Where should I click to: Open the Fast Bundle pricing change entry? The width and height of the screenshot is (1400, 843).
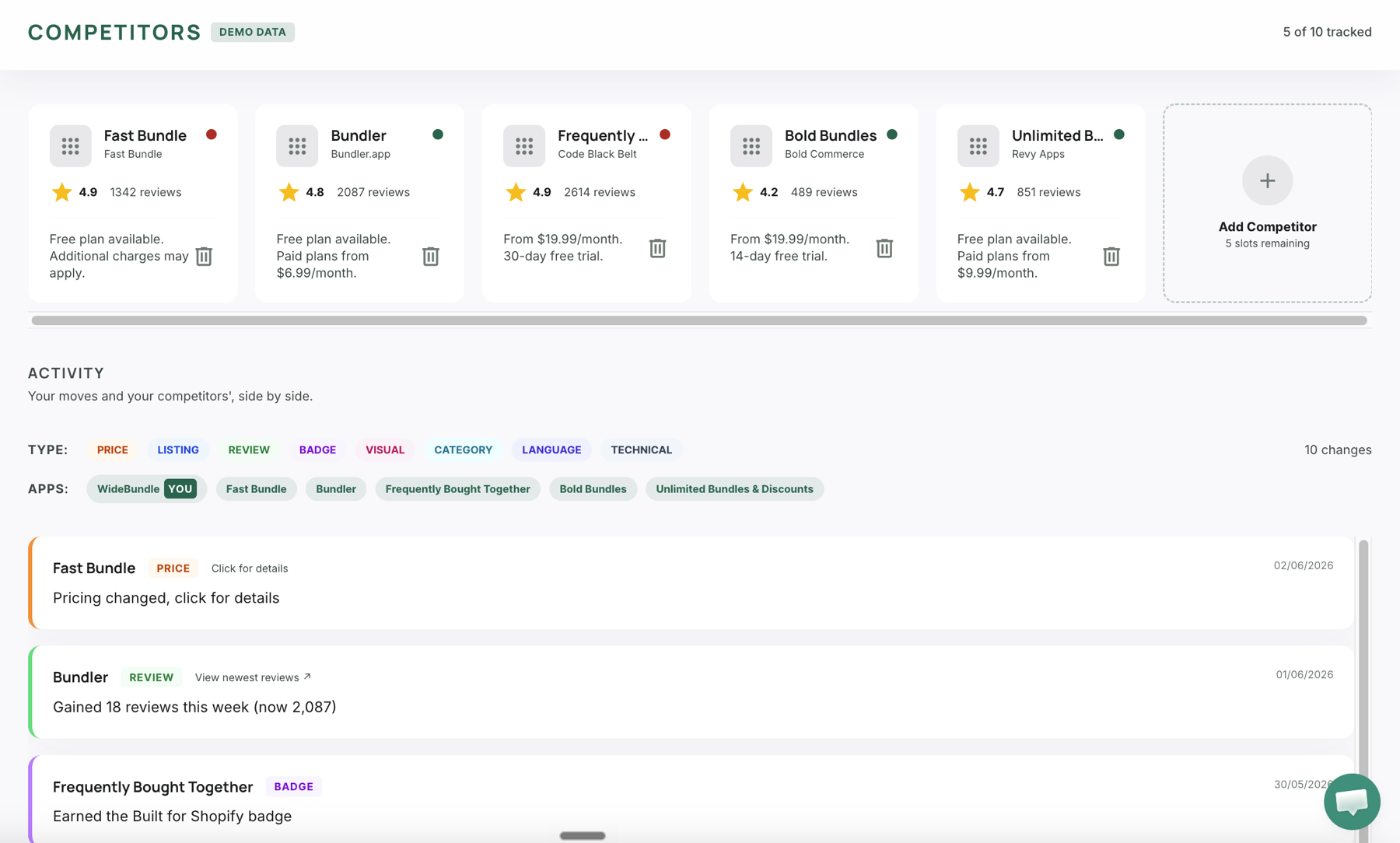point(691,582)
